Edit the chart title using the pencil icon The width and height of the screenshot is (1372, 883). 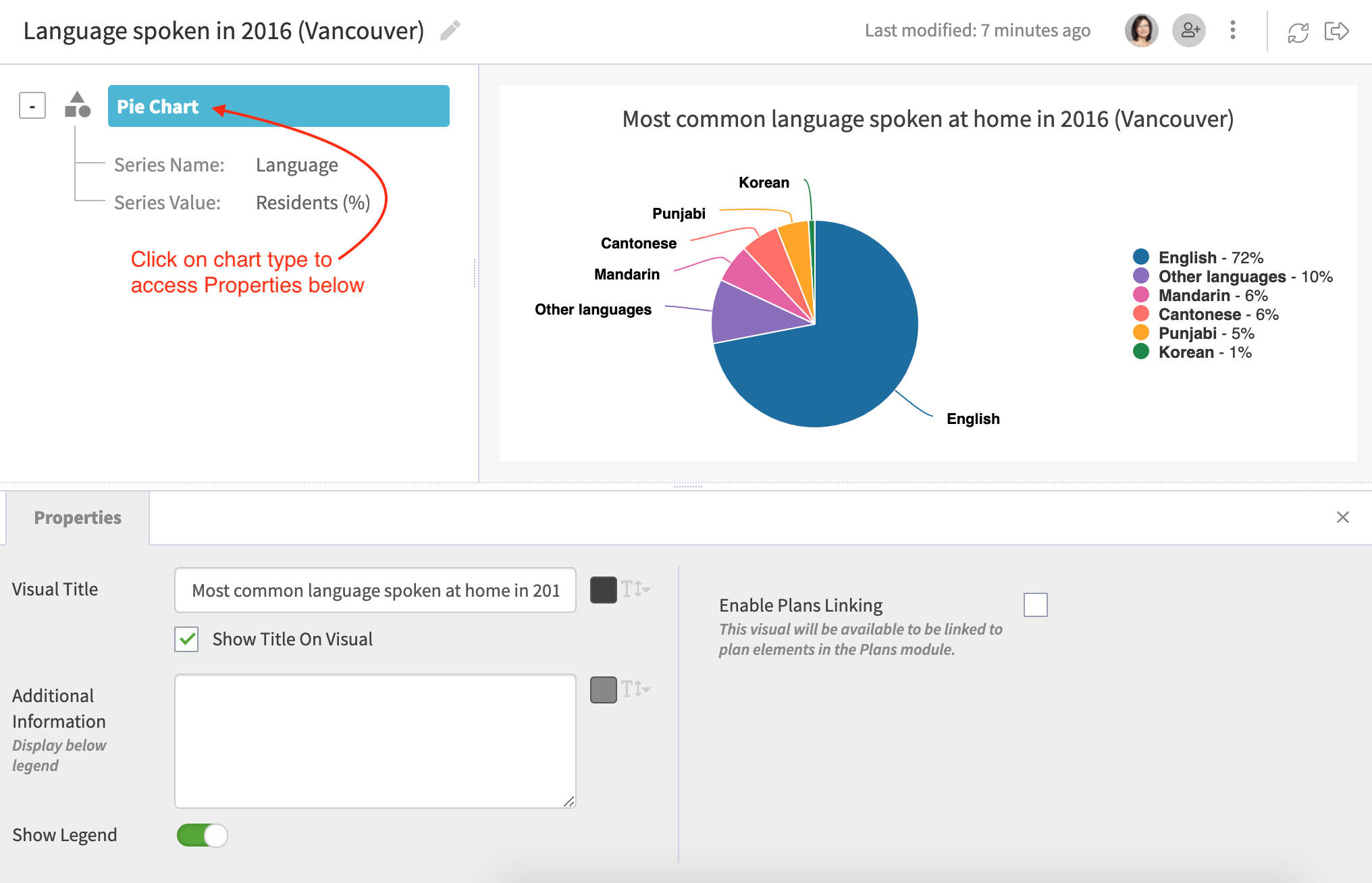click(x=450, y=30)
